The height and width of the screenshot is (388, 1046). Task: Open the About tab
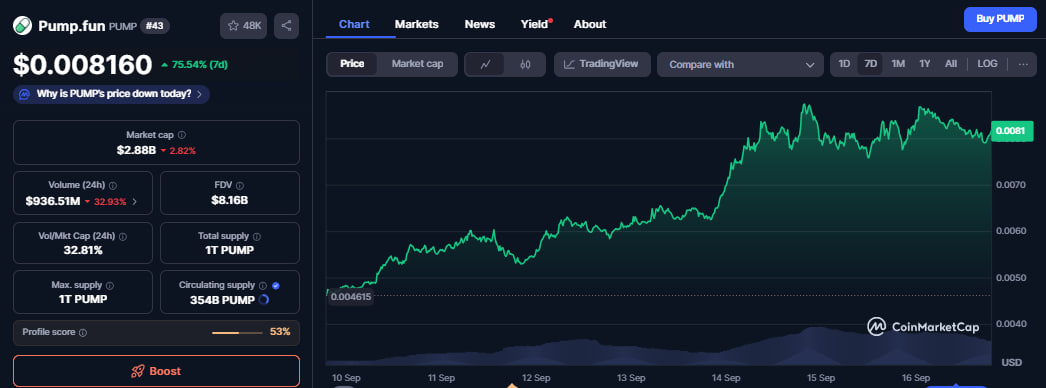(x=590, y=24)
